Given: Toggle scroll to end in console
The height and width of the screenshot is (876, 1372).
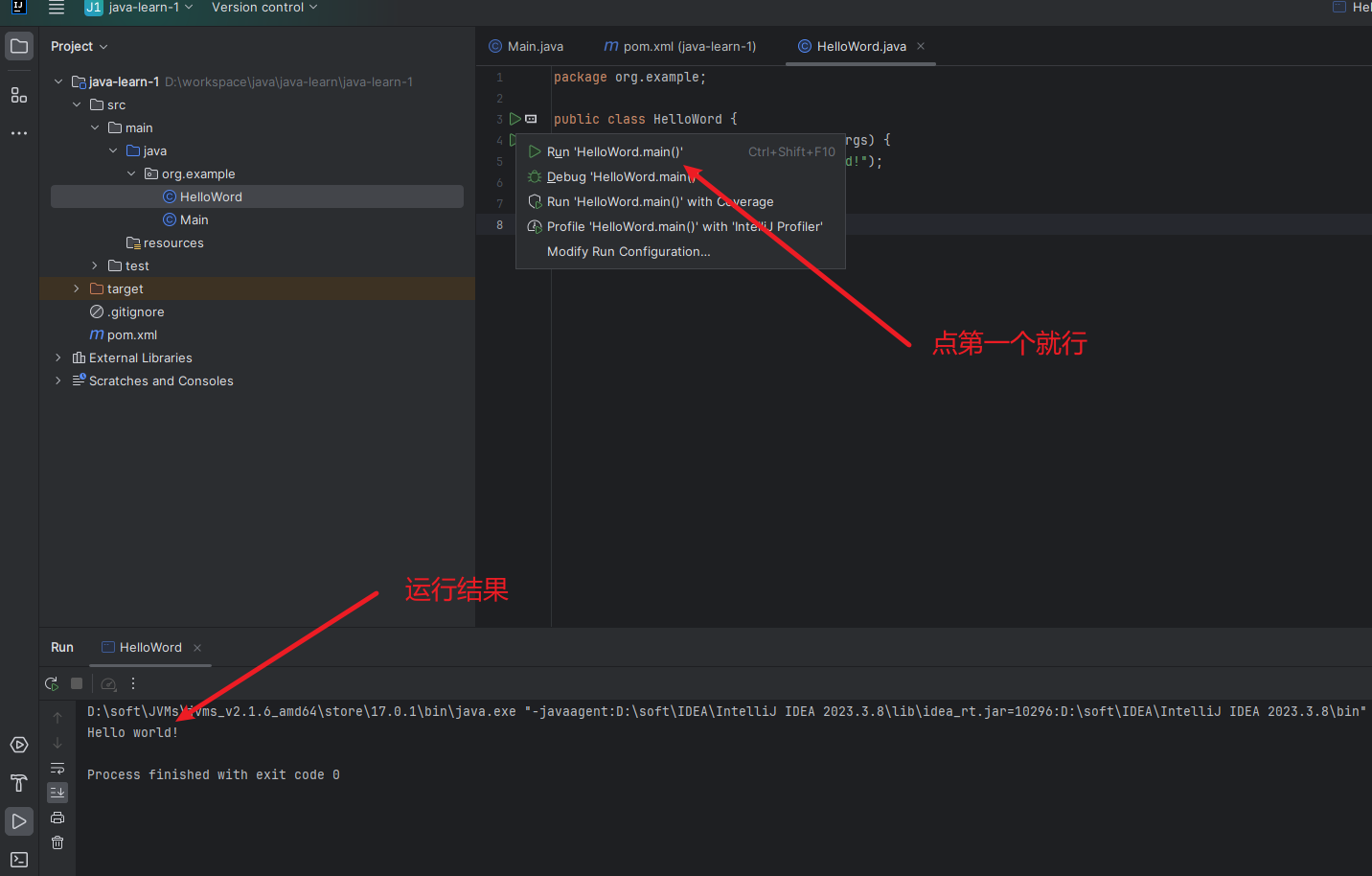Looking at the screenshot, I should (x=57, y=793).
